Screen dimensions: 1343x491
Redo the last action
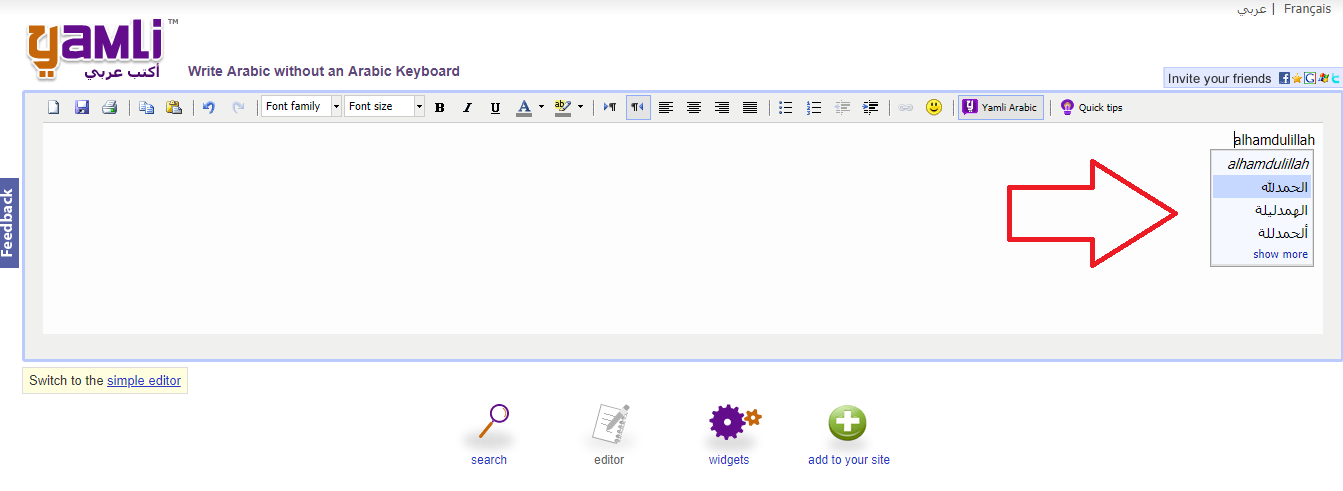click(238, 107)
